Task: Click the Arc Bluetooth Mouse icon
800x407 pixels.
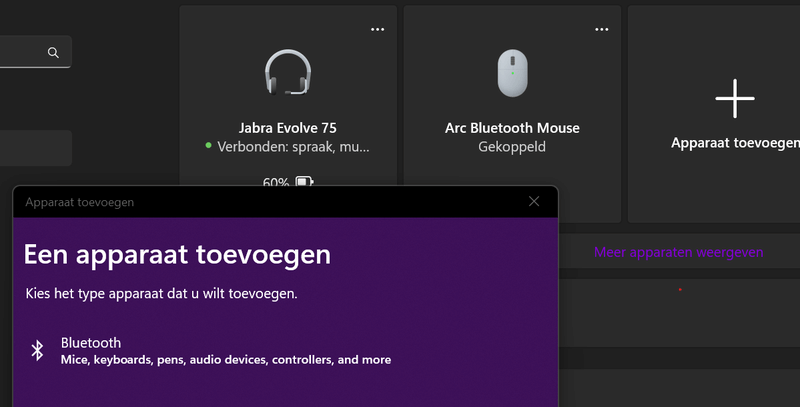Action: (x=512, y=73)
